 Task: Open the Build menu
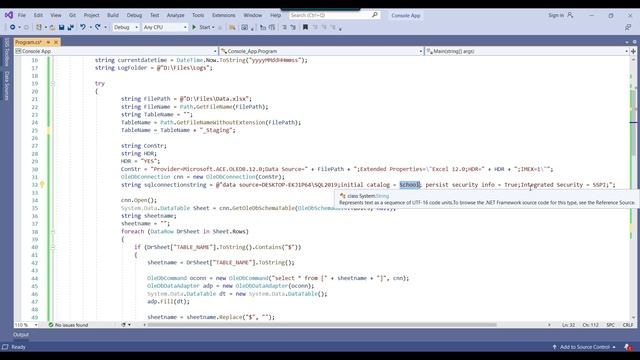click(113, 15)
